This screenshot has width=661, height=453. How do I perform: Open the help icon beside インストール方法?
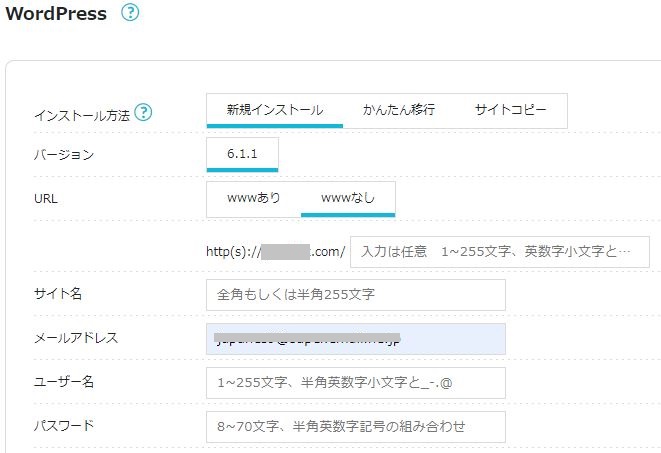[x=143, y=113]
